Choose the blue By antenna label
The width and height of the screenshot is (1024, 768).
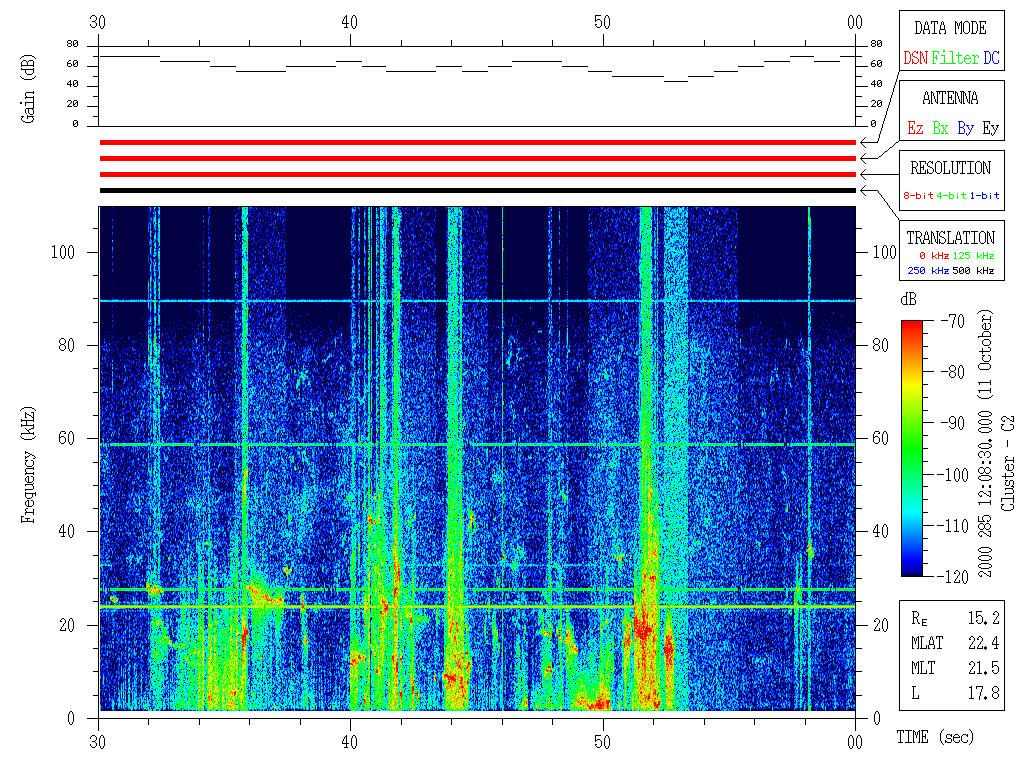click(965, 129)
